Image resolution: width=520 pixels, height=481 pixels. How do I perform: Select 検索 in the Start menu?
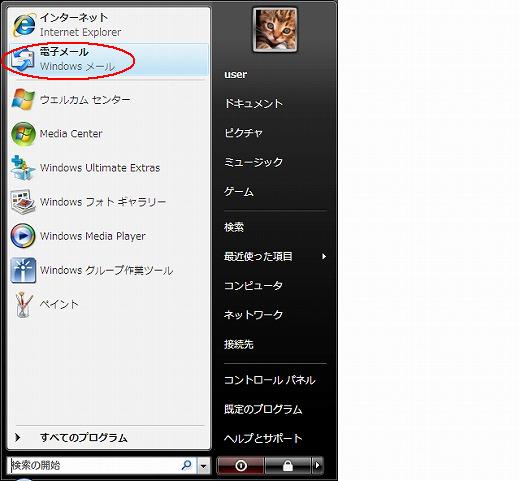[x=234, y=227]
